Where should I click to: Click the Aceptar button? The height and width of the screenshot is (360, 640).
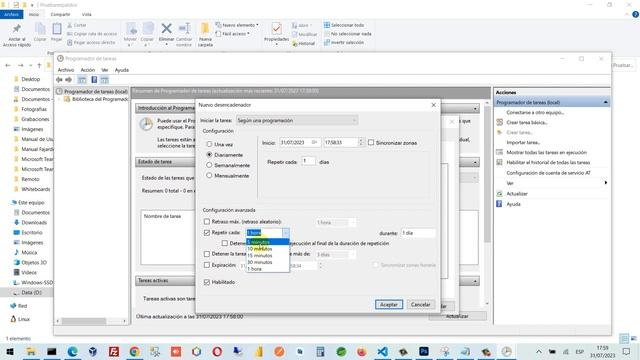(x=389, y=304)
